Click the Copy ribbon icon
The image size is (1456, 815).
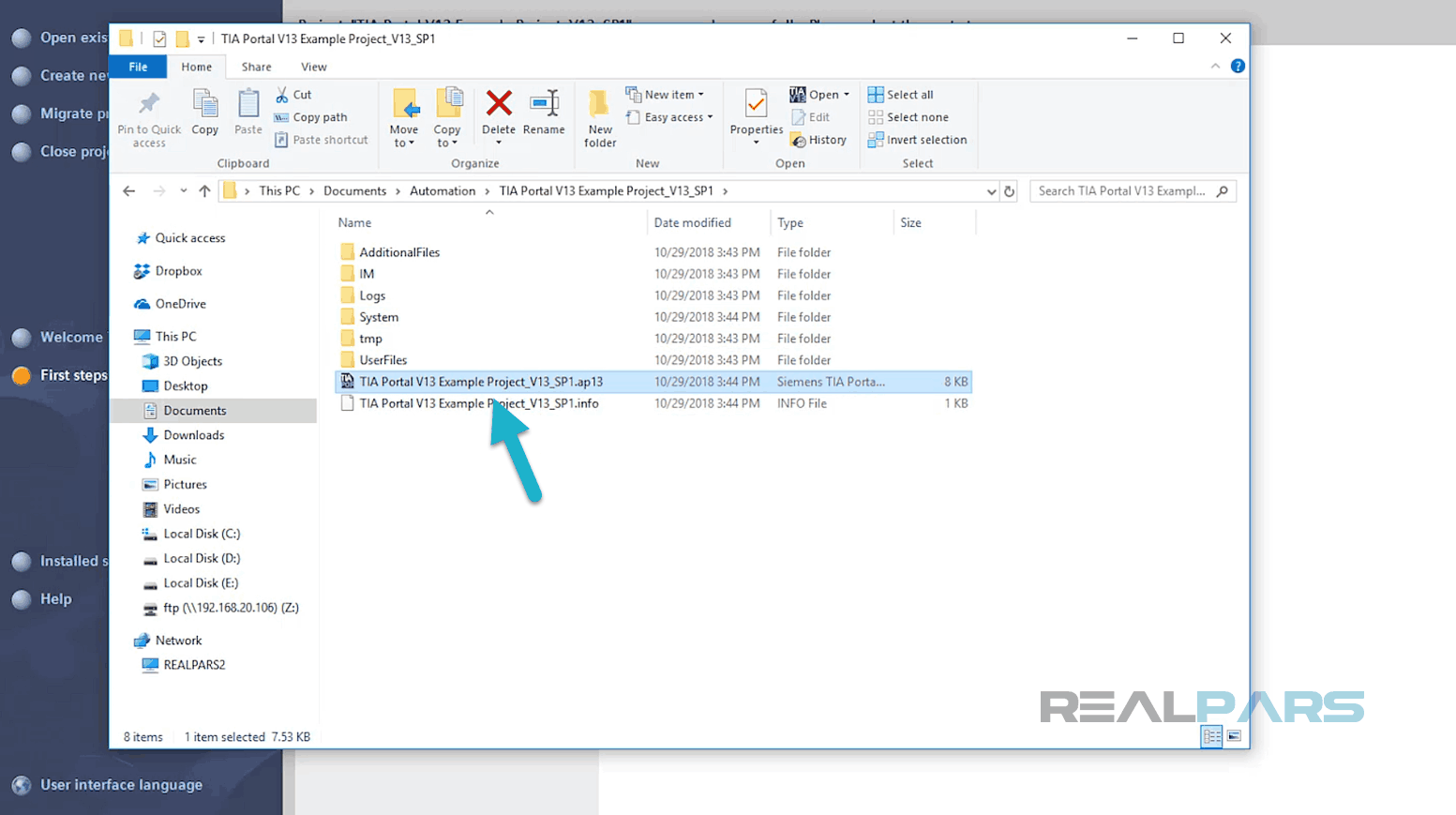pyautogui.click(x=204, y=103)
